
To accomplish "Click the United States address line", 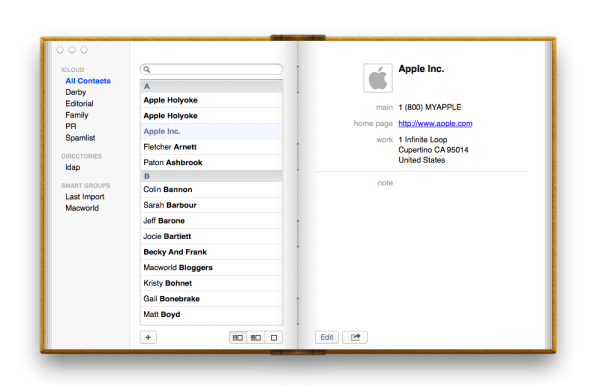I will click(422, 160).
